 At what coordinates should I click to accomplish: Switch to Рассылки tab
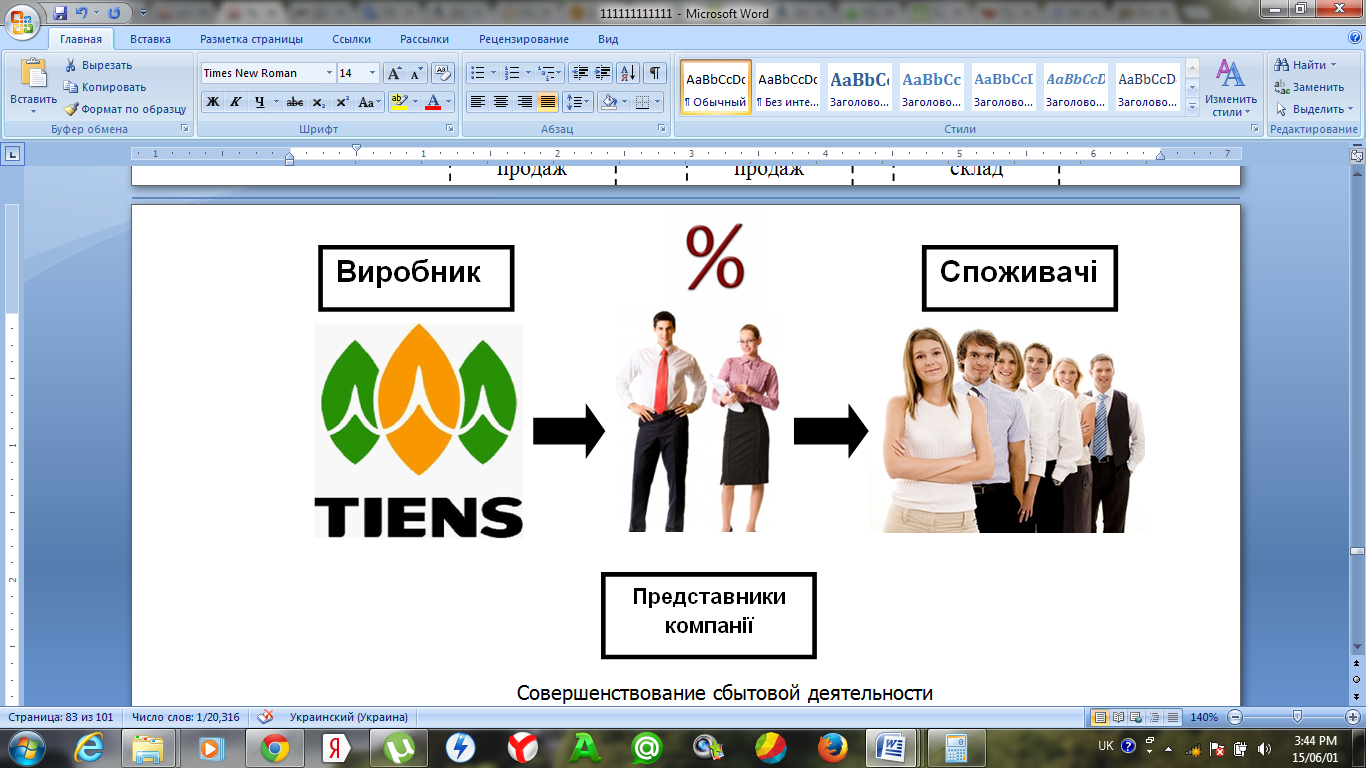click(x=424, y=39)
